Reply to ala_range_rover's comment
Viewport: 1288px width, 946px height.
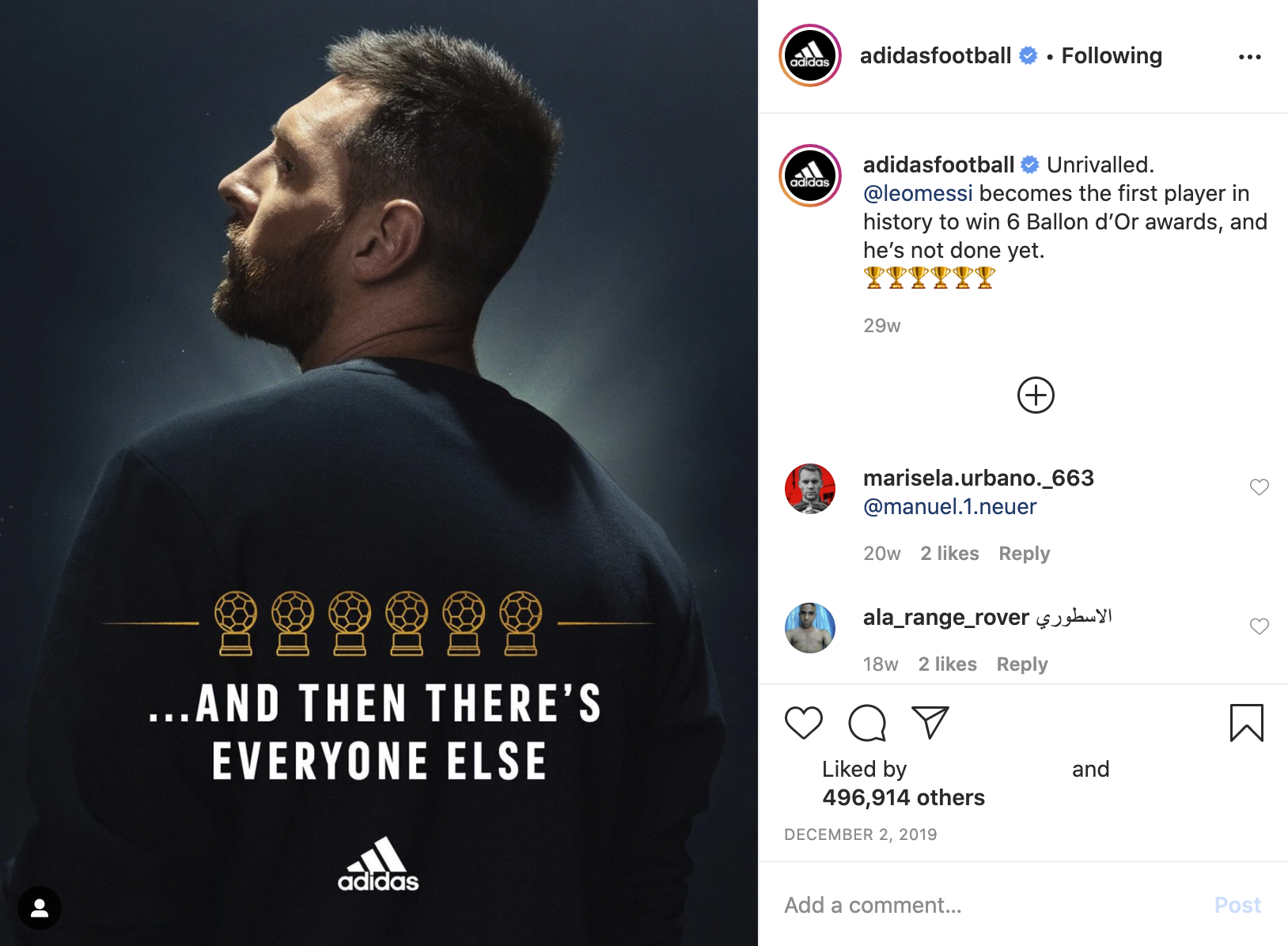tap(1022, 664)
